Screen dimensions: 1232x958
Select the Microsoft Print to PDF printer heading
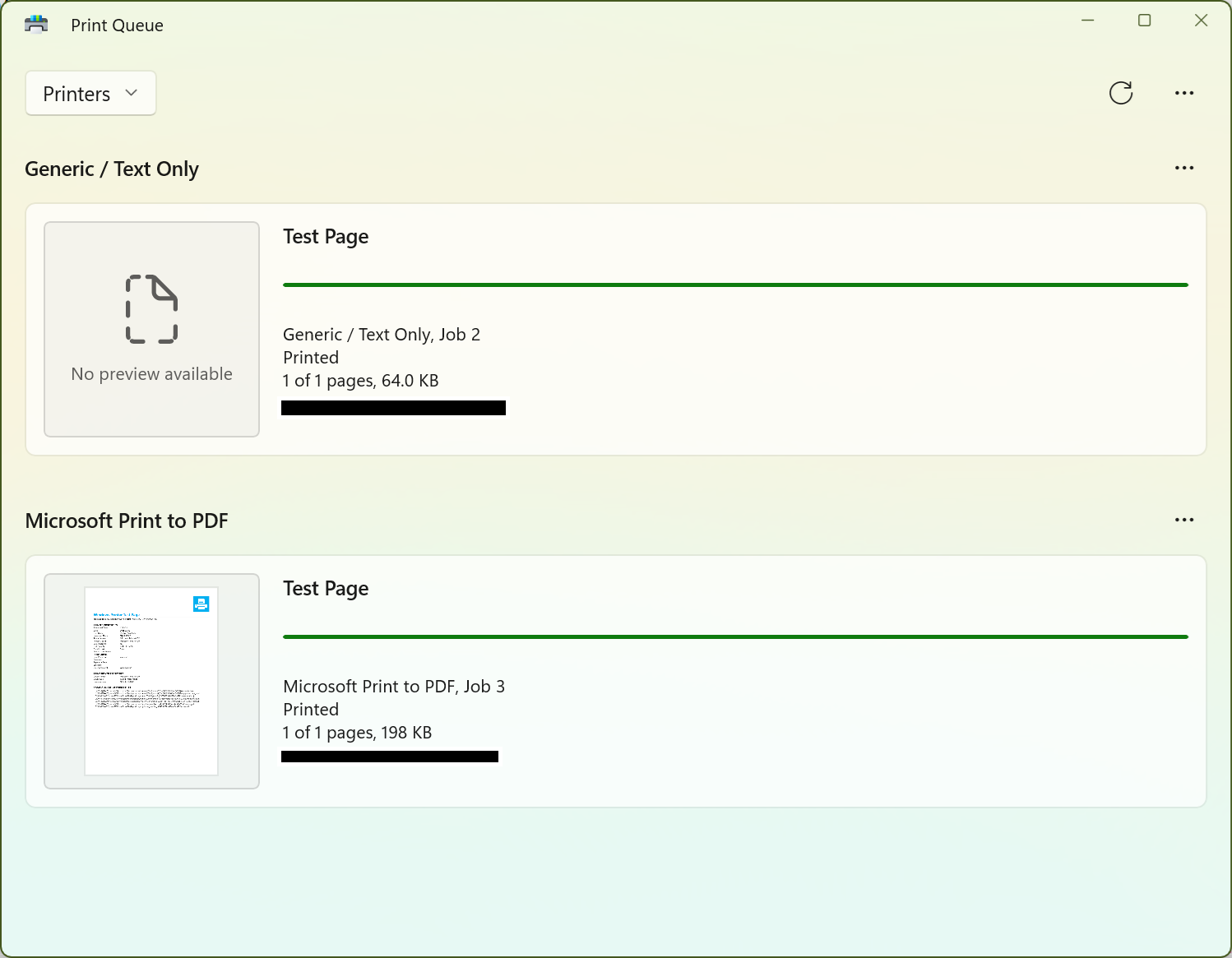(x=127, y=521)
